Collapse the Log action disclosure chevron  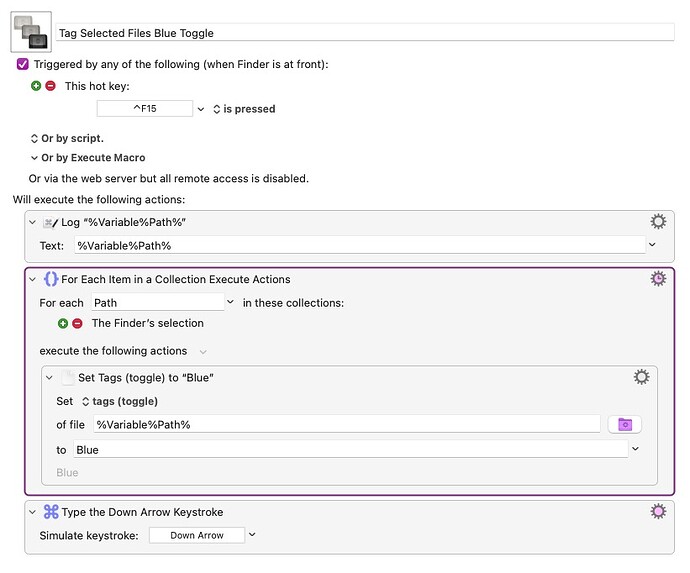click(33, 222)
